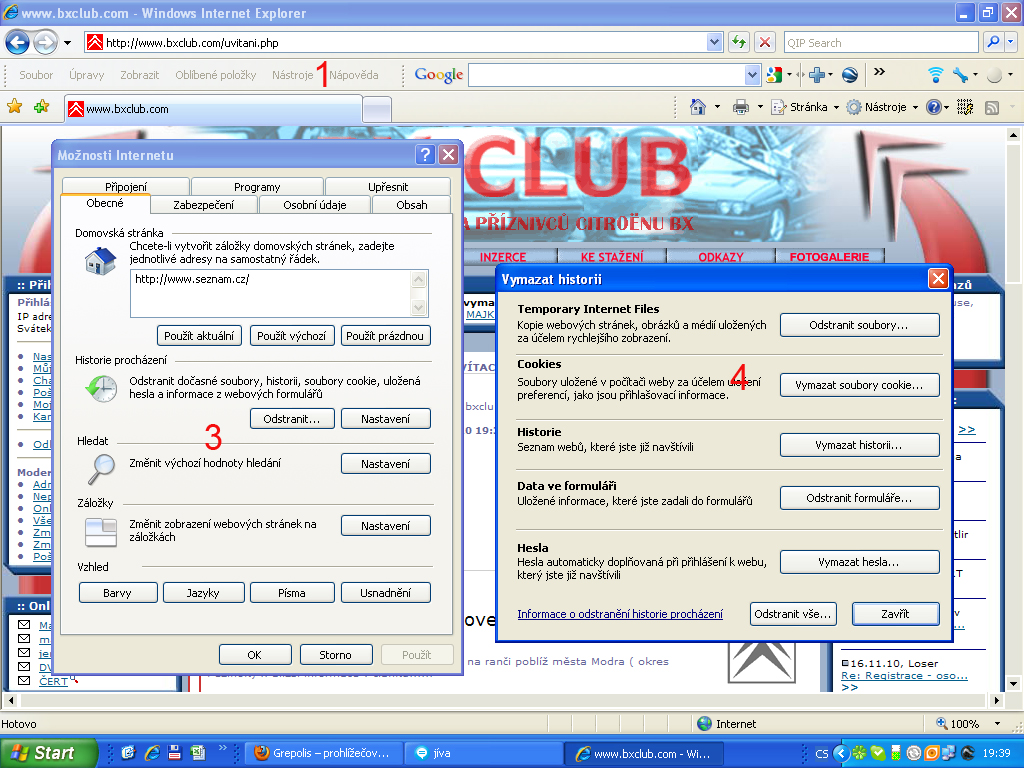The width and height of the screenshot is (1024, 768).
Task: Switch to the Zabezpečení tab
Action: point(204,204)
